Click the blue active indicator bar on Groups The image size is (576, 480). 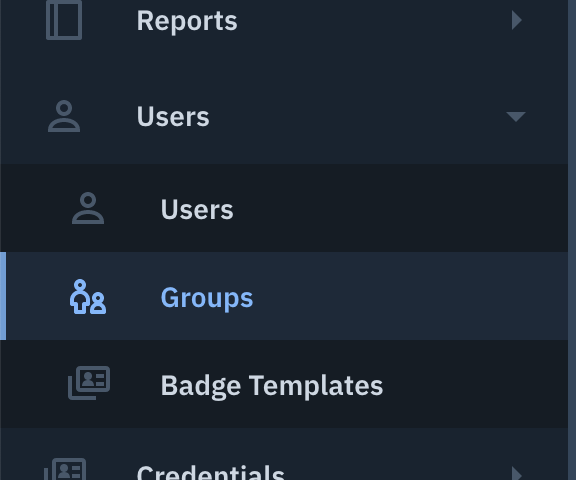[3, 296]
